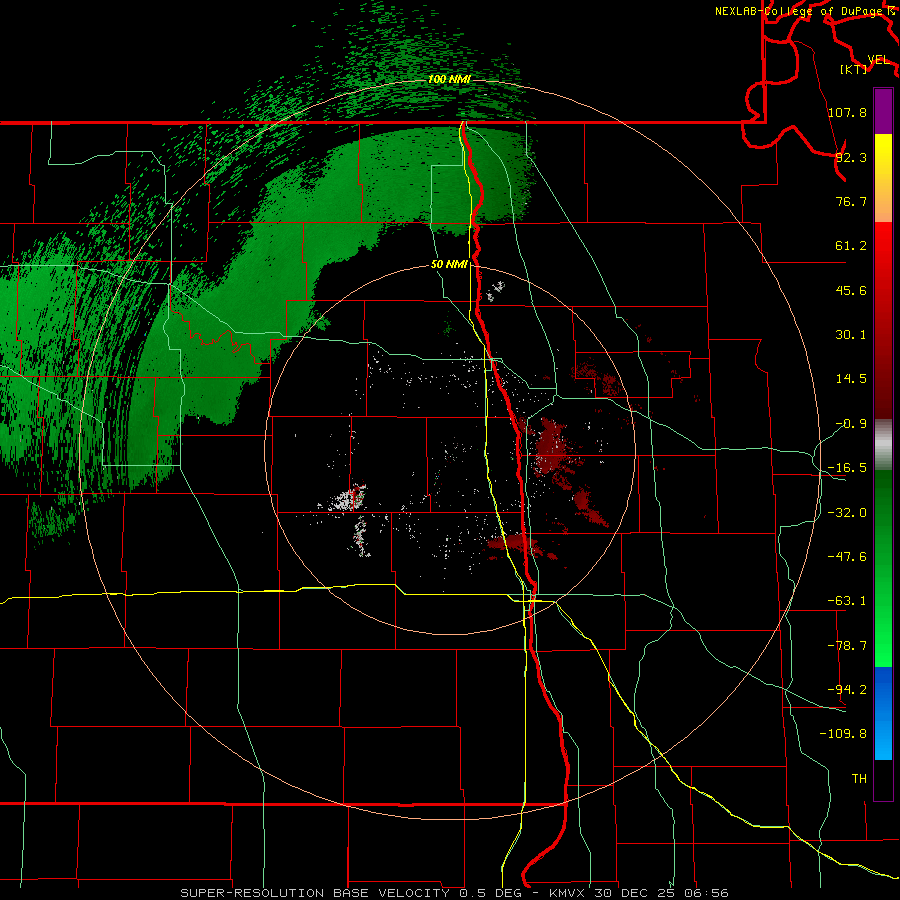900x900 pixels.
Task: Select the 14.5 velocity scale value
Action: click(851, 379)
